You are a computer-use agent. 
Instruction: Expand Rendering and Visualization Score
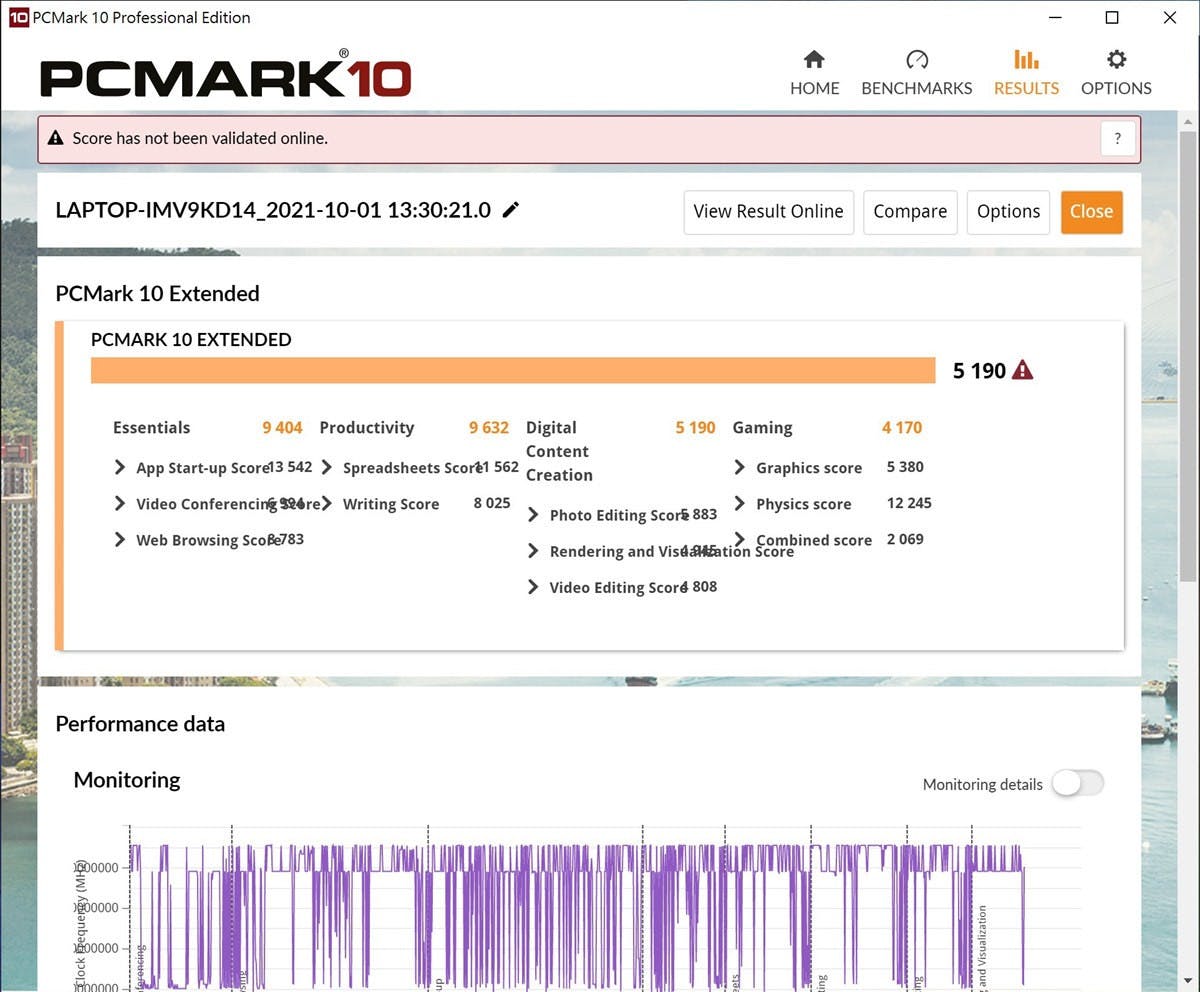[534, 551]
